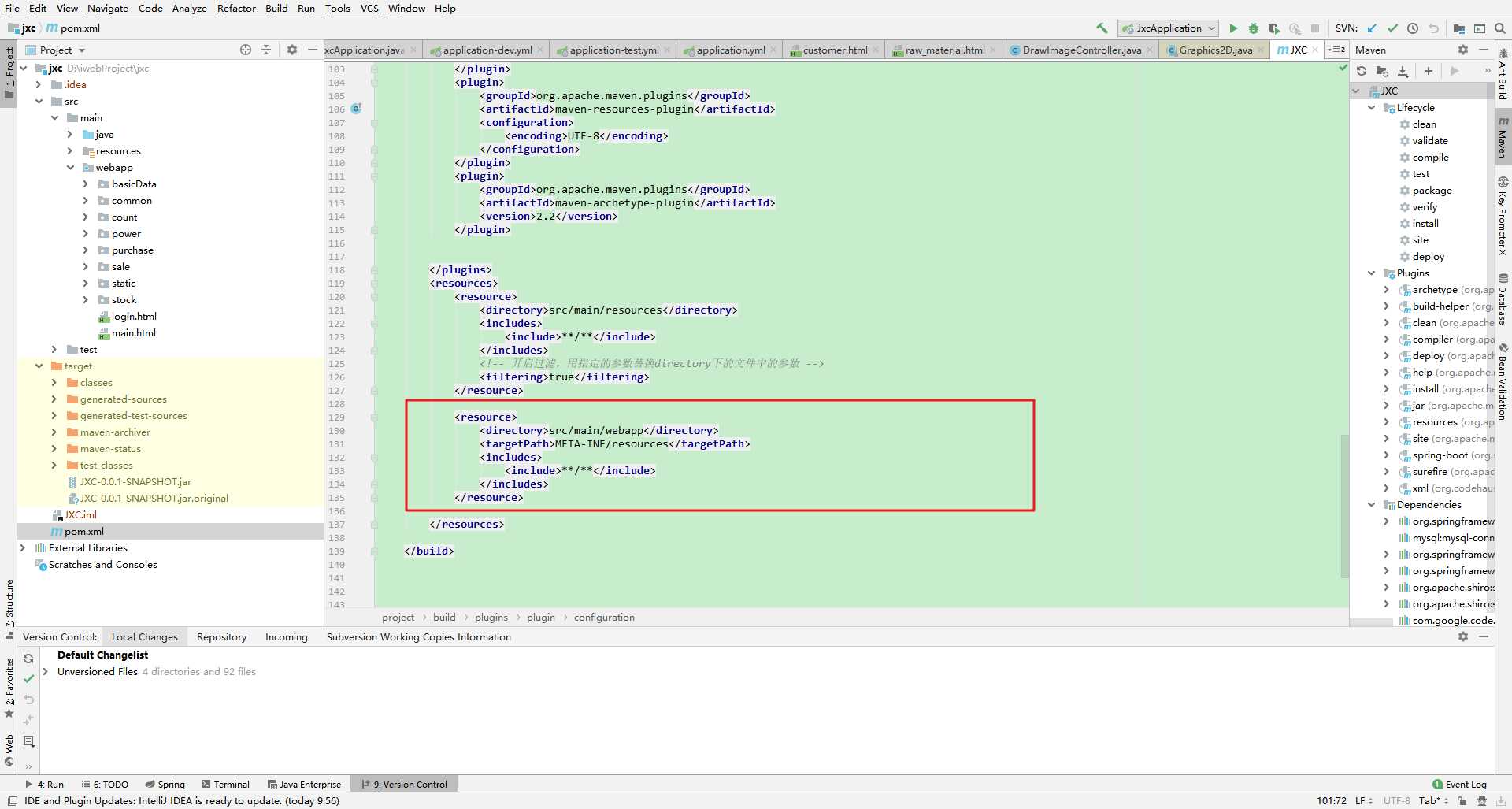Click Refresh icon in Version Control panel
The width and height of the screenshot is (1512, 809).
pyautogui.click(x=28, y=659)
